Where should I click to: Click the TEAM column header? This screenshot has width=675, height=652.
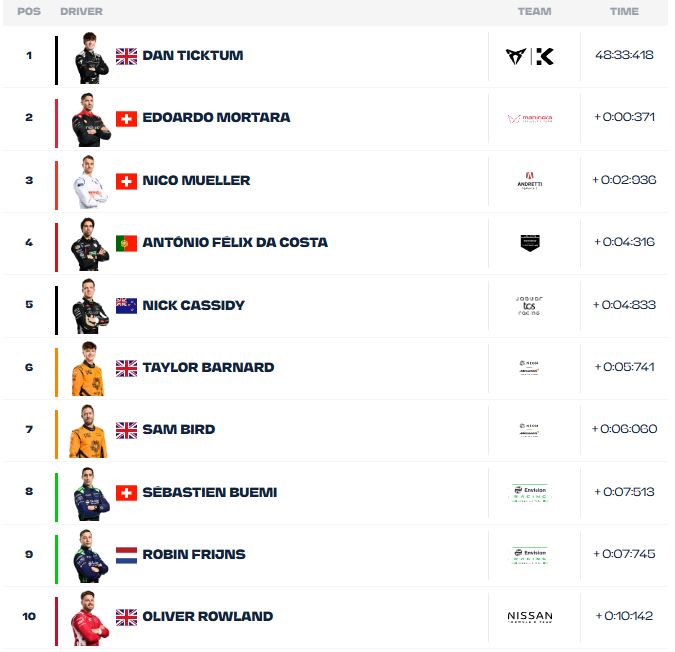(534, 12)
